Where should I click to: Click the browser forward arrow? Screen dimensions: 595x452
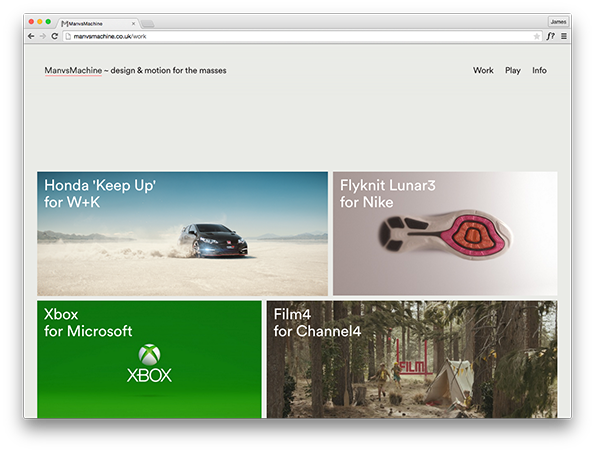pyautogui.click(x=43, y=36)
